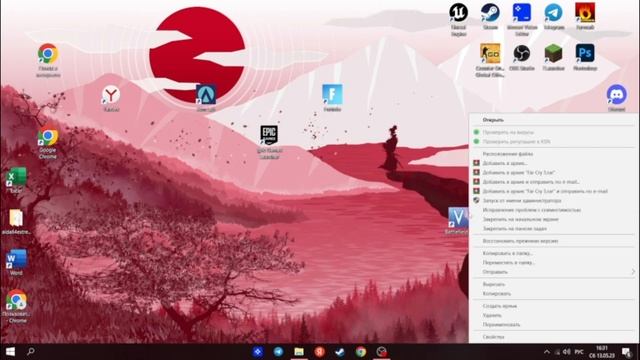Select the Counter-Strike Global Offensive shortcut

tap(490, 60)
